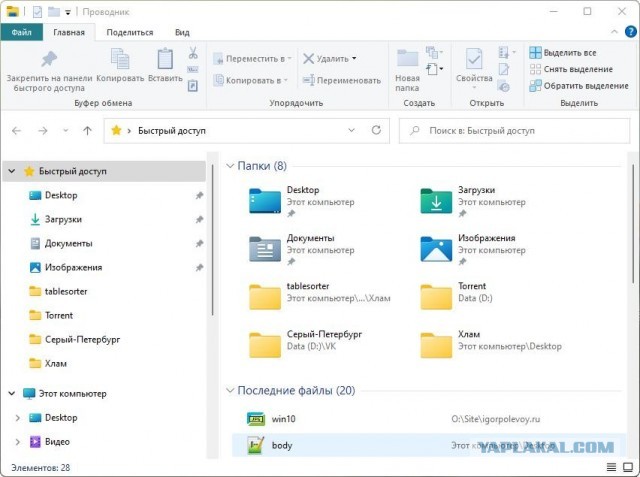Open the quick access toolbar customize dropdown

[68, 12]
